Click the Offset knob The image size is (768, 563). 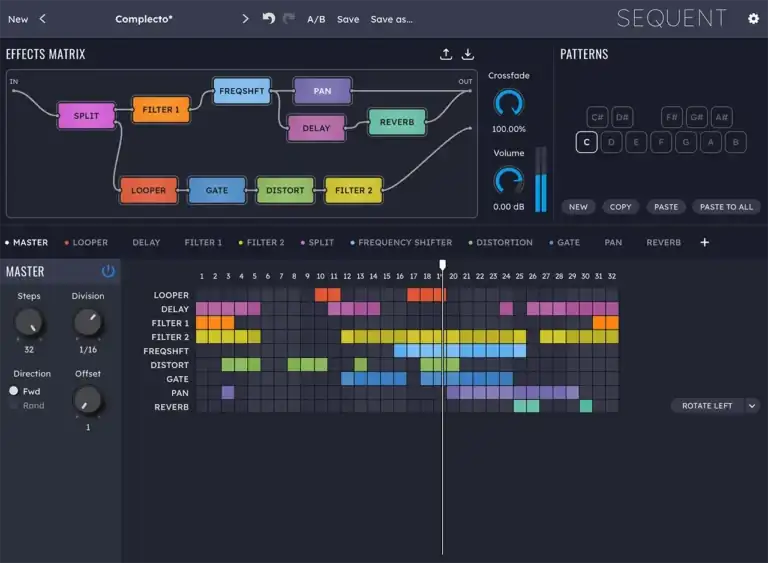[88, 400]
